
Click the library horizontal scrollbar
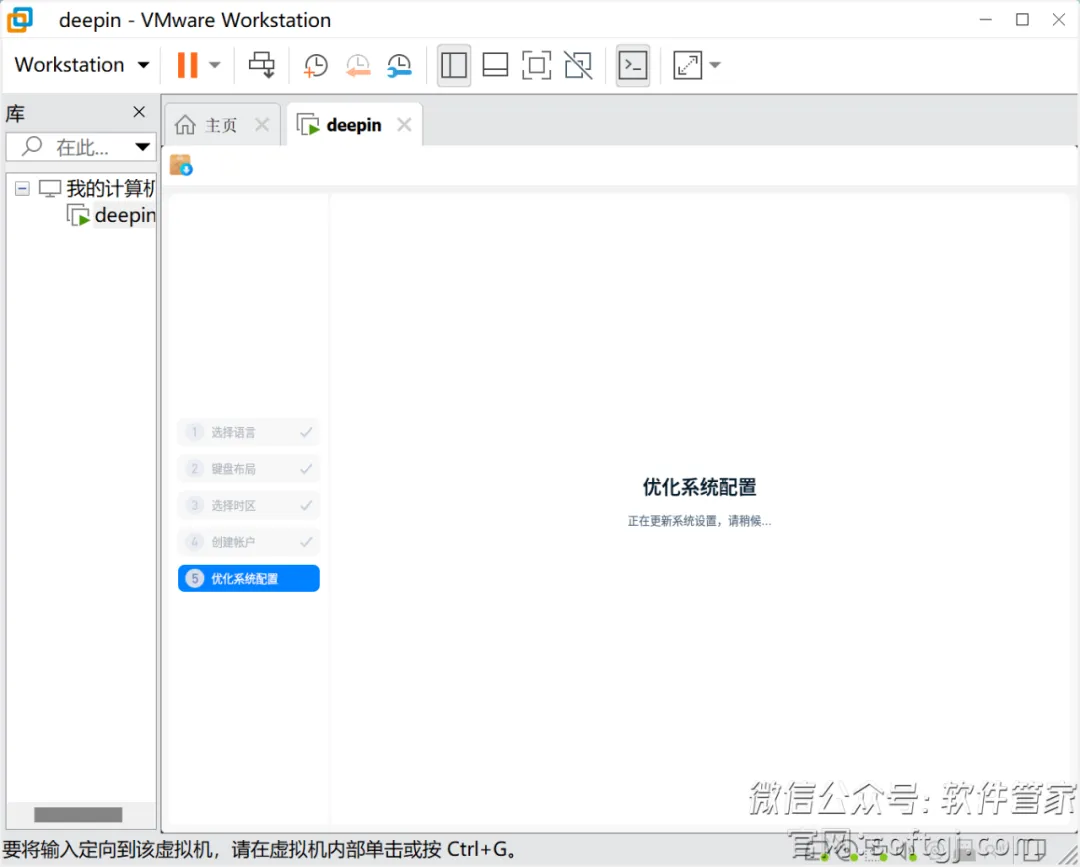78,815
